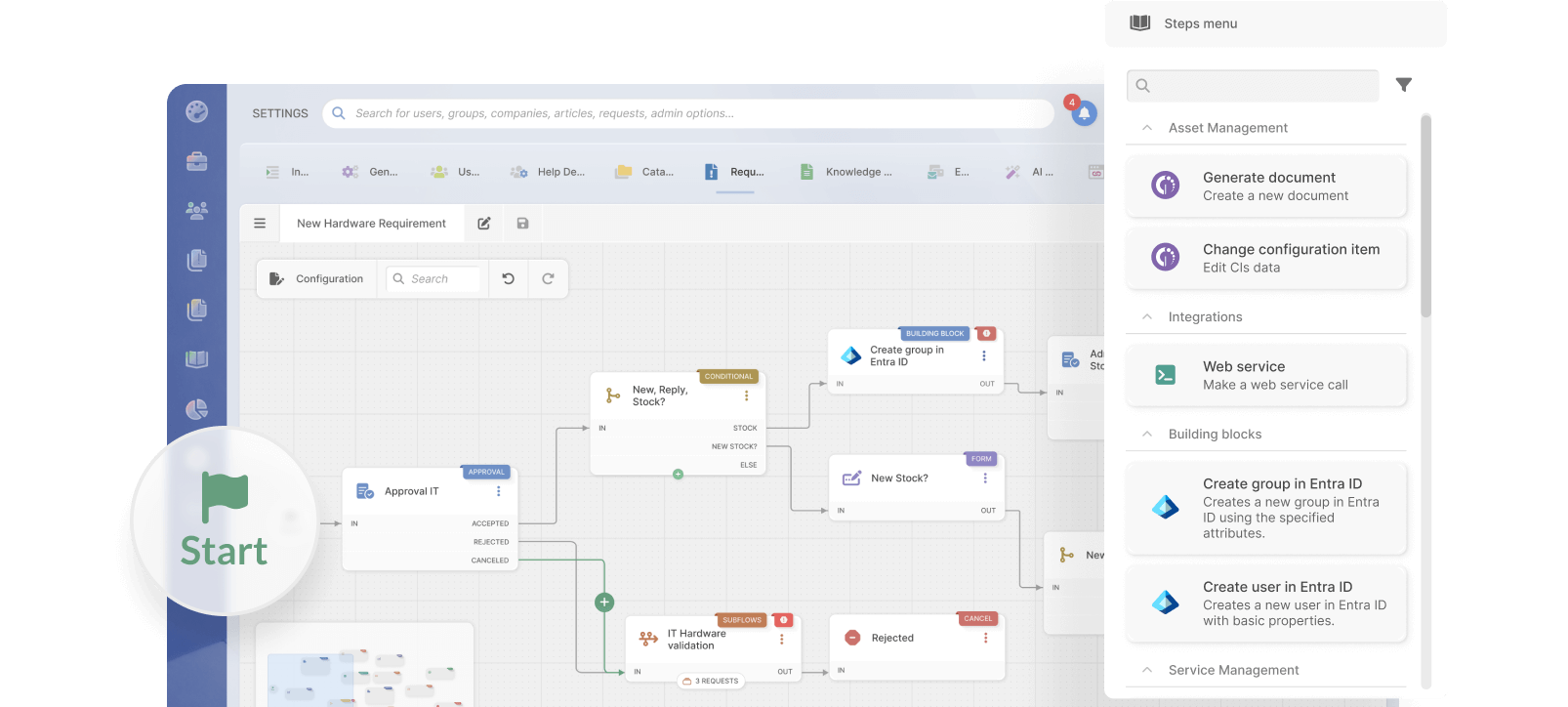
Task: Open options menu of Approval IT node
Action: (x=499, y=492)
